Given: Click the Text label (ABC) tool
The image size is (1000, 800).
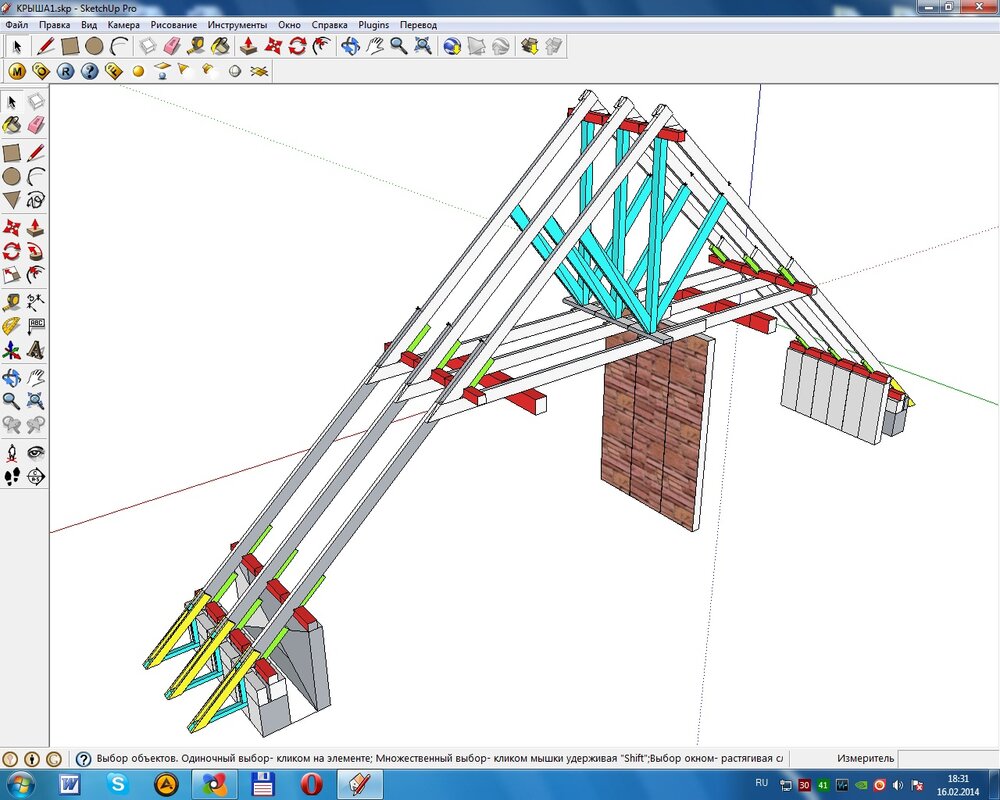Looking at the screenshot, I should [x=36, y=325].
